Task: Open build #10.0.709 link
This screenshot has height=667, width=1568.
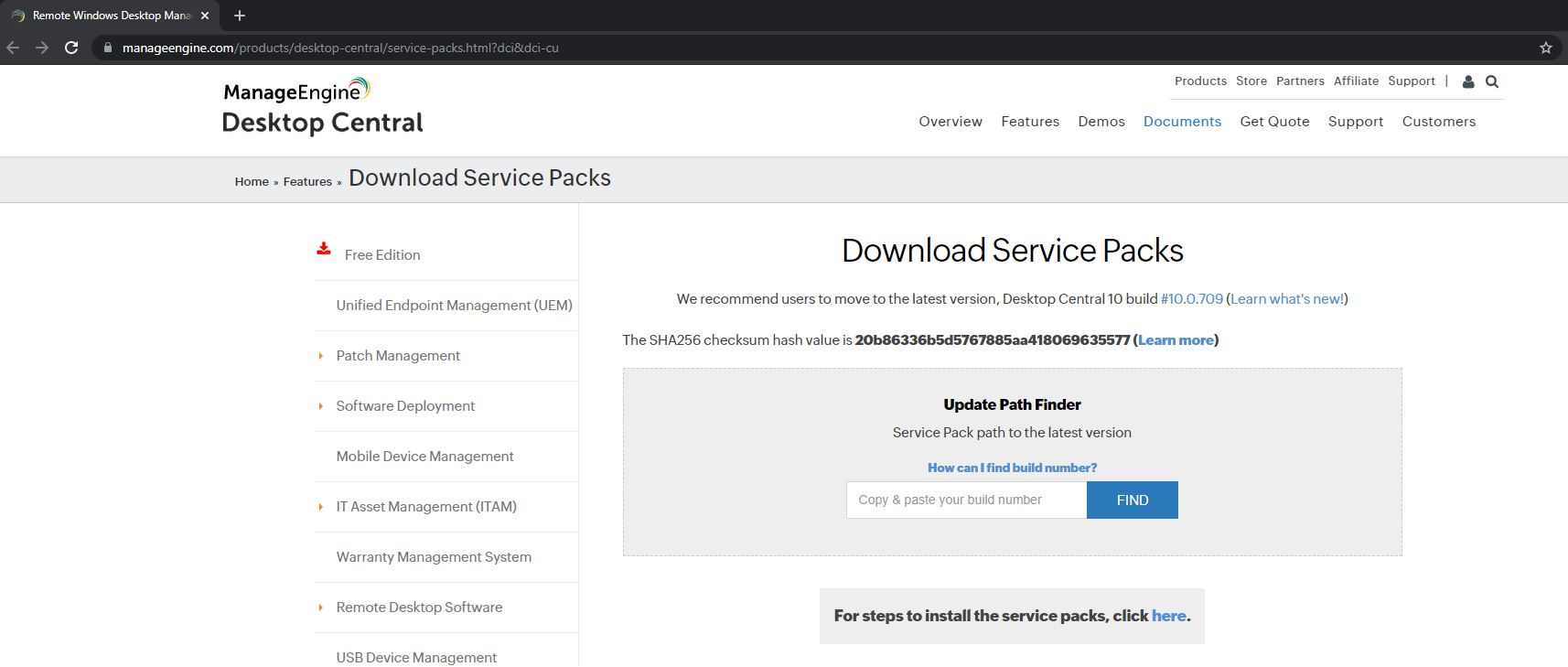Action: pos(1192,299)
